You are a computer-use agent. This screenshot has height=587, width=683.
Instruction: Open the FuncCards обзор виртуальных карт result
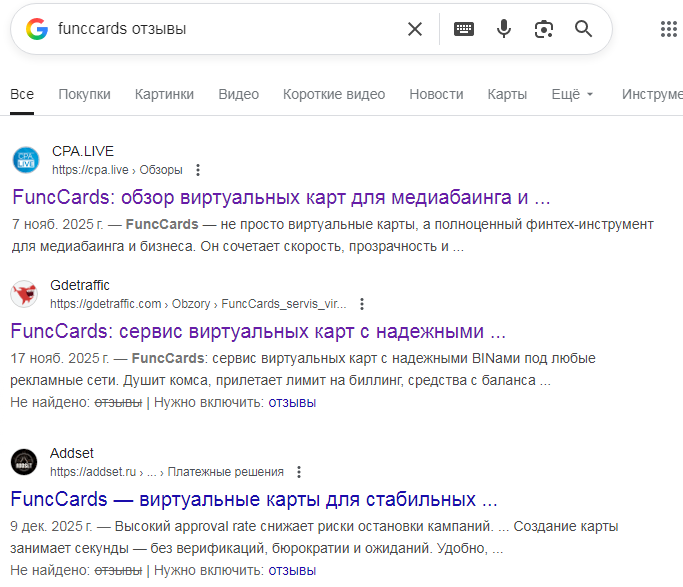pyautogui.click(x=281, y=196)
